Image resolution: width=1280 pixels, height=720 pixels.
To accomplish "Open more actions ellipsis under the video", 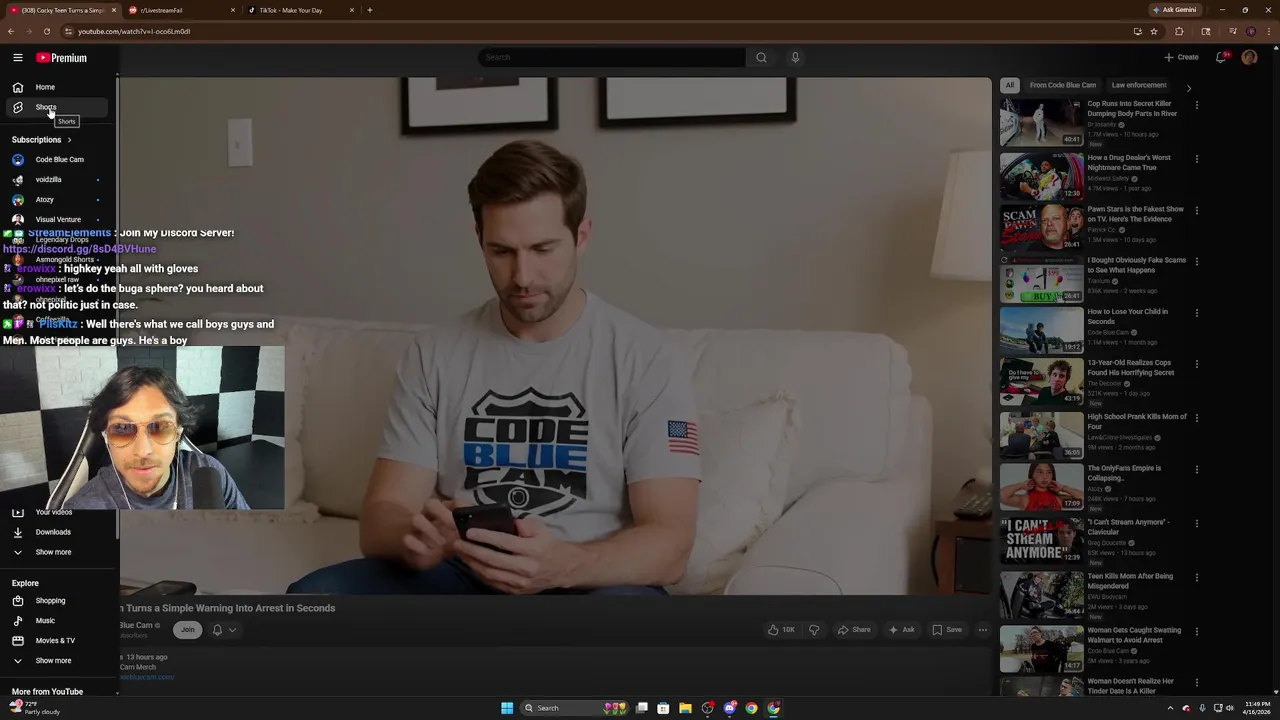I will pyautogui.click(x=983, y=630).
